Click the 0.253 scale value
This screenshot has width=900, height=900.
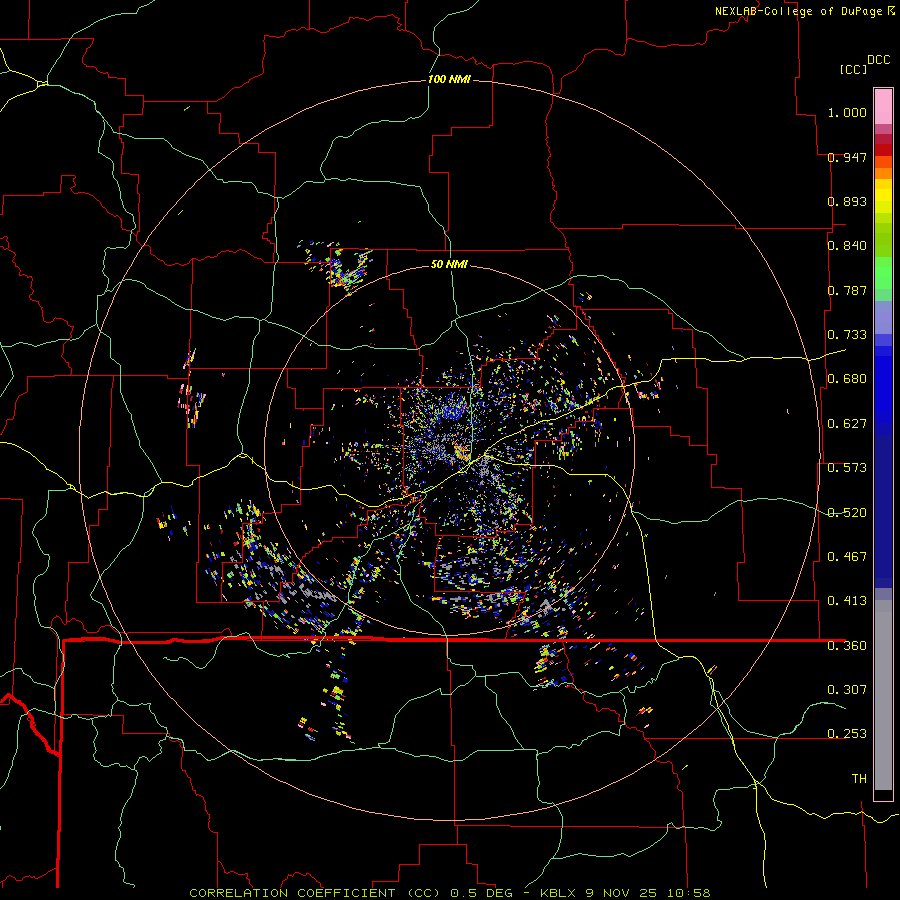coord(847,734)
